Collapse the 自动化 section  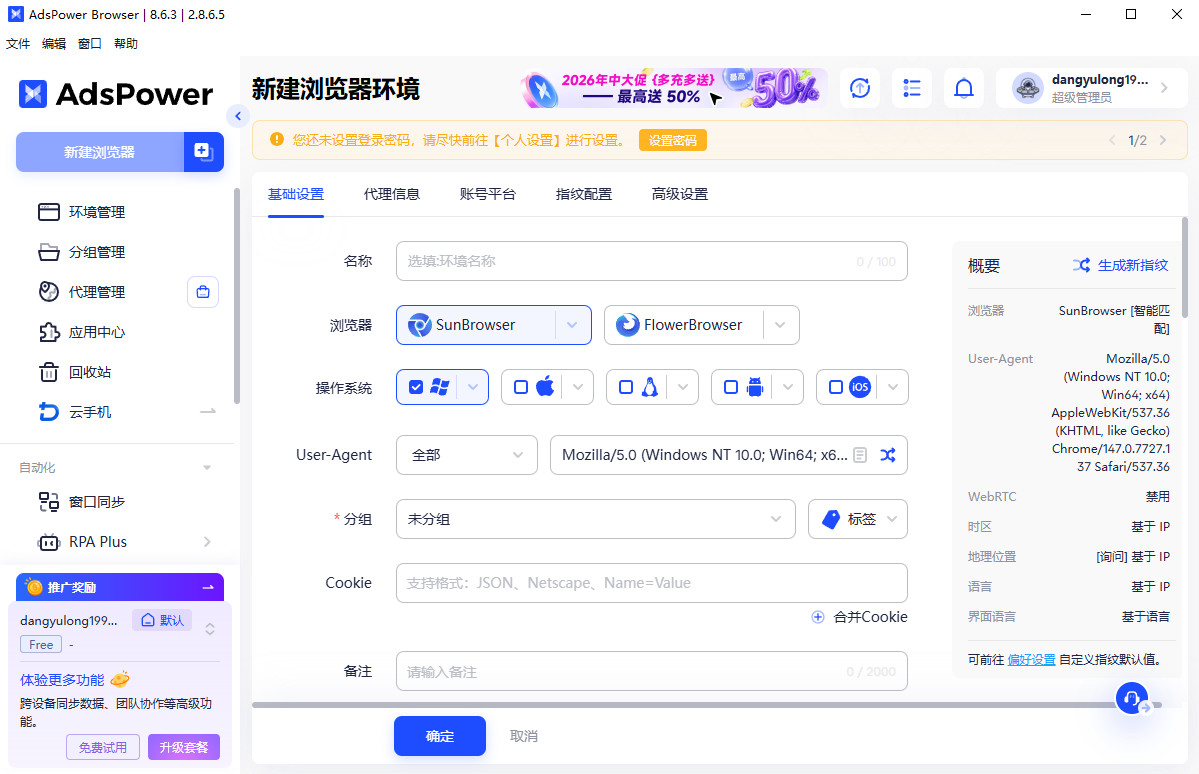click(206, 467)
